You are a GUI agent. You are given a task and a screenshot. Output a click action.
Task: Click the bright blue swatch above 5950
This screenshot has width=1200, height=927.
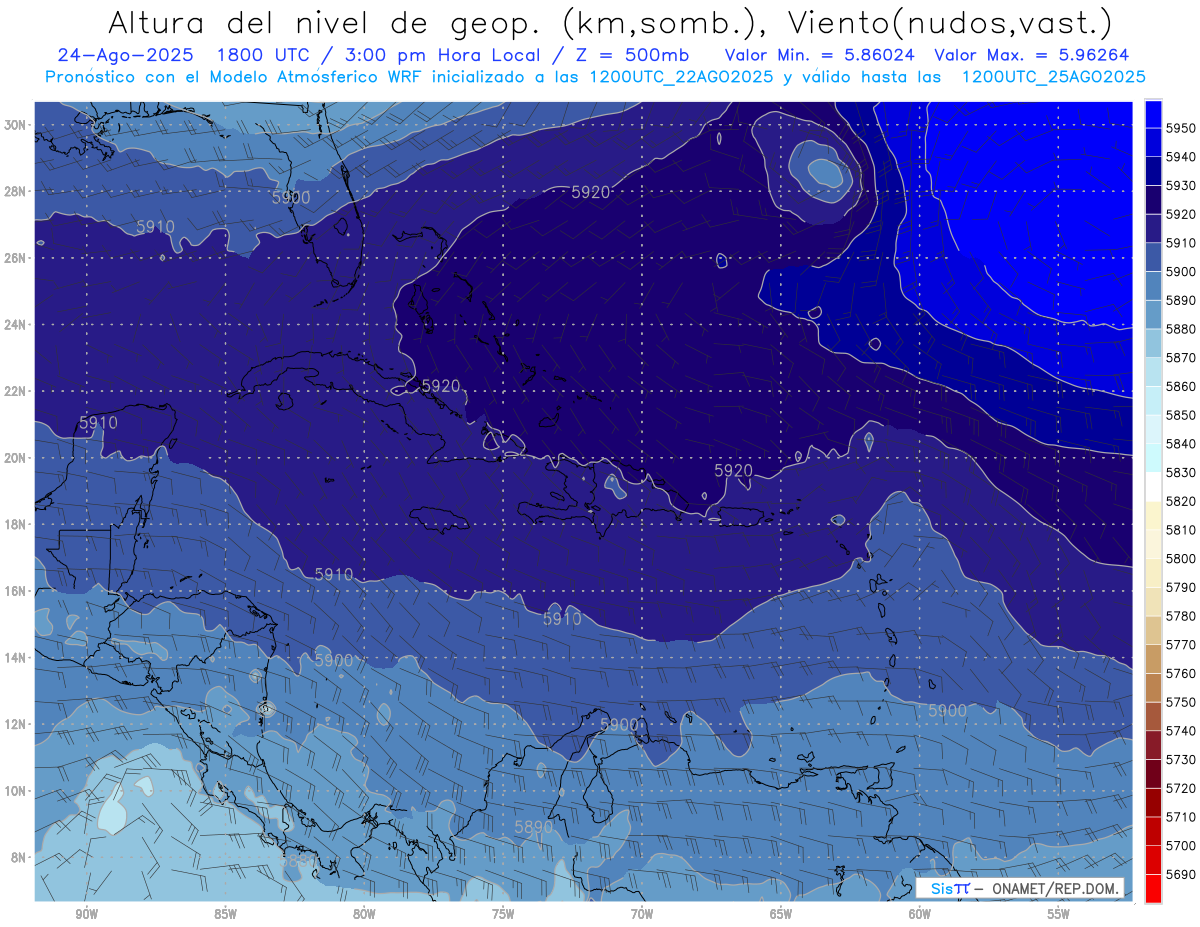coord(1153,114)
